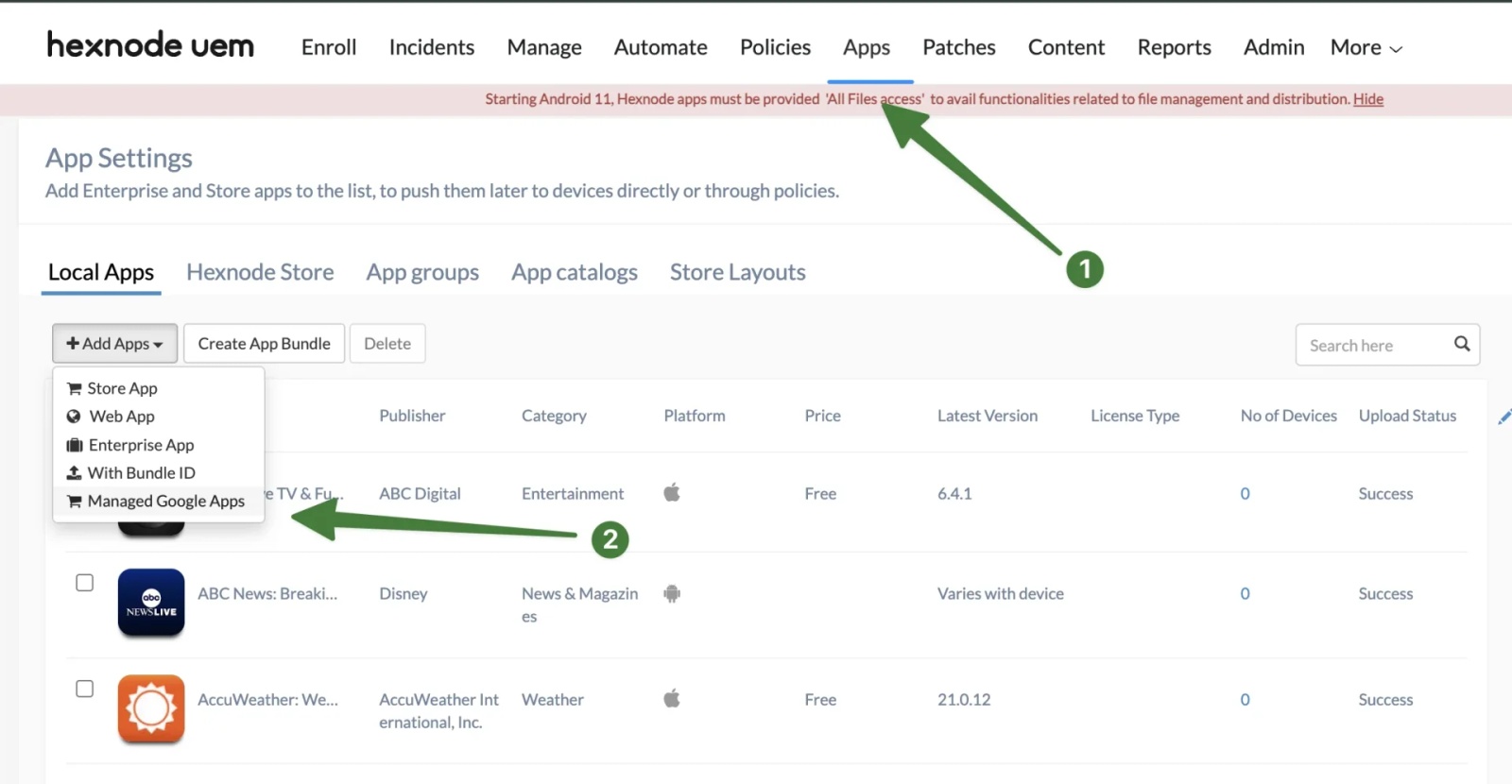Screen dimensions: 1512x784
Task: Open the Automate navigation item
Action: (x=661, y=47)
